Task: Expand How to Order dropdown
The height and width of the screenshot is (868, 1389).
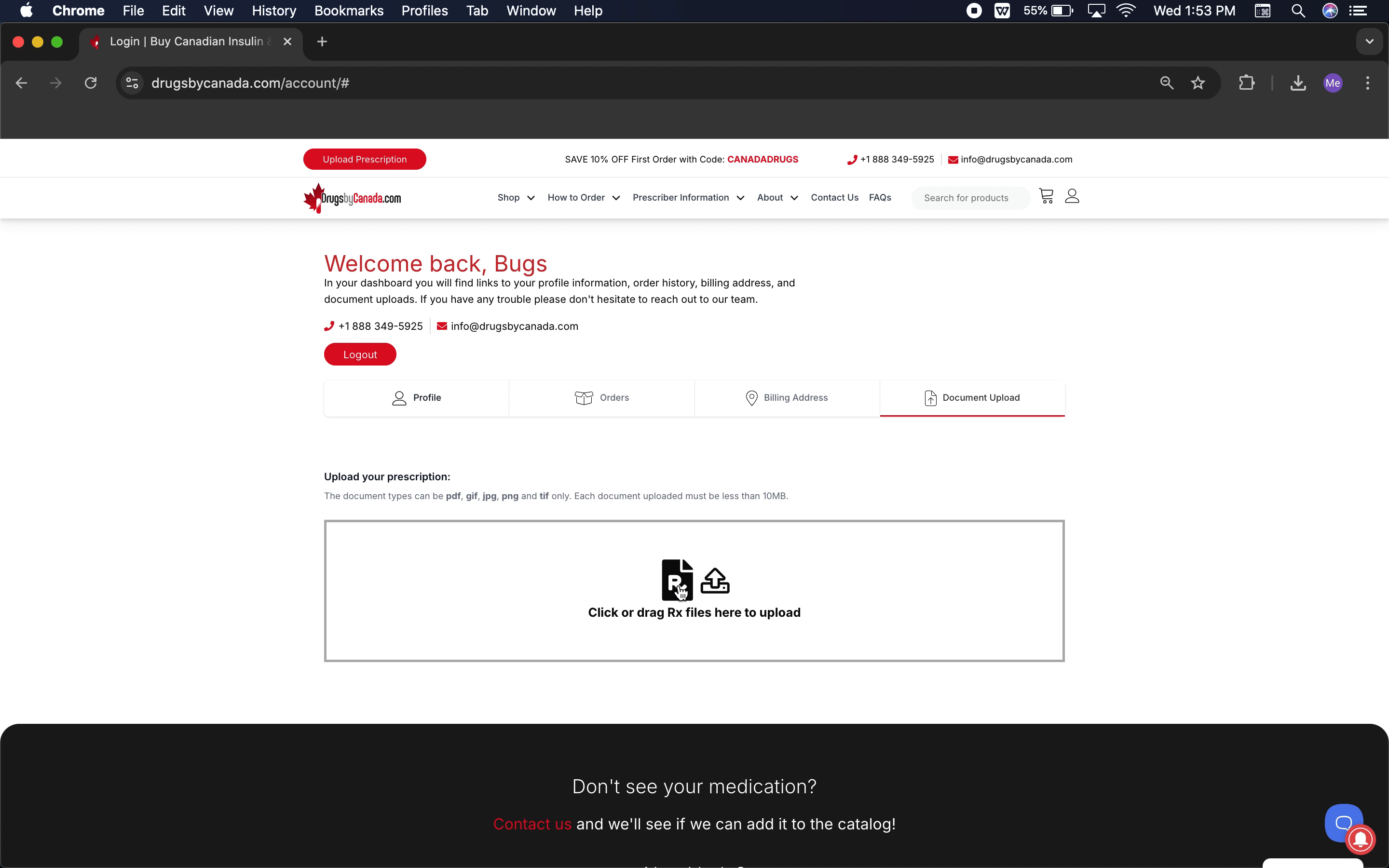Action: [583, 198]
